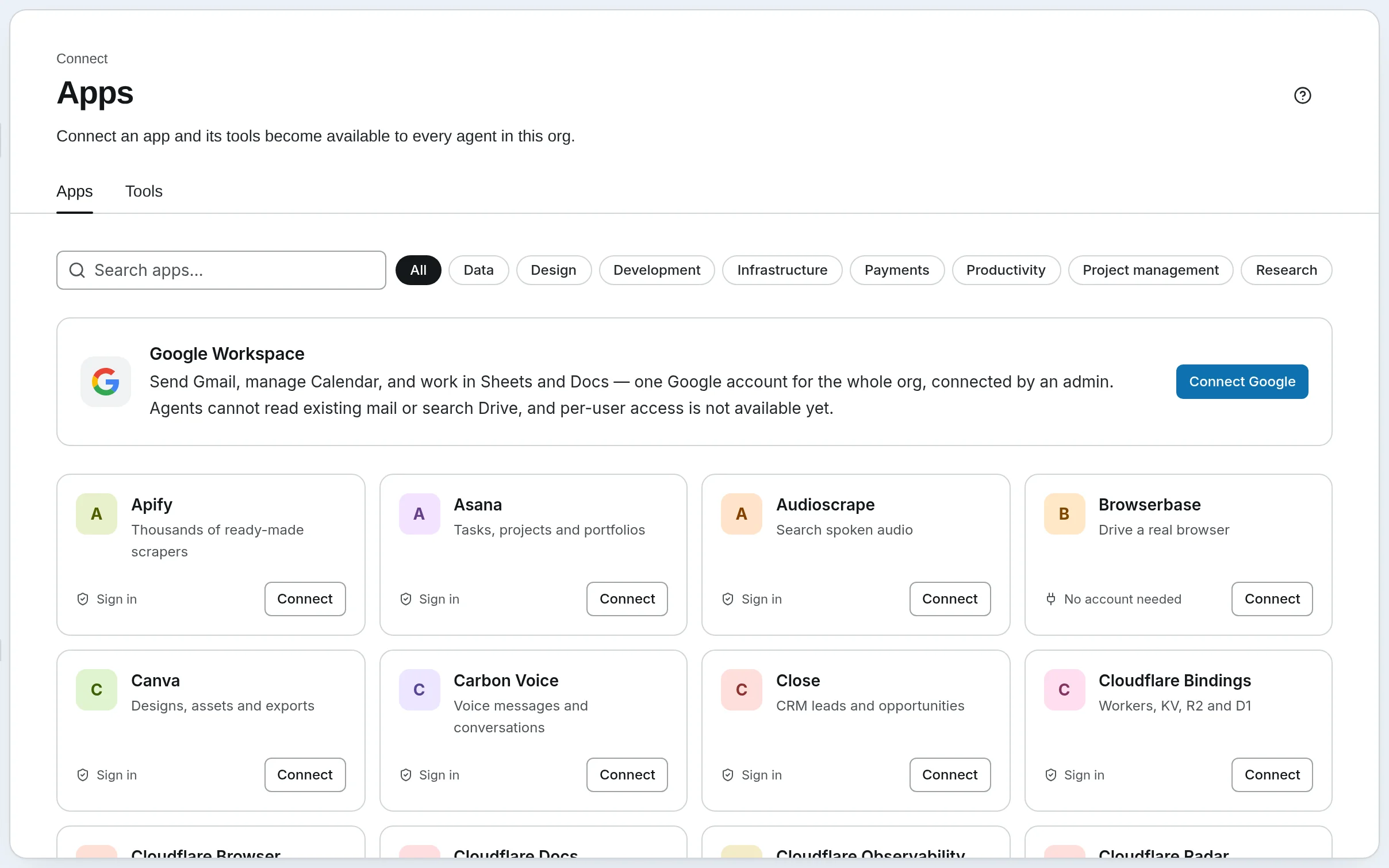The image size is (1389, 868).
Task: Filter apps by Development category
Action: point(657,270)
